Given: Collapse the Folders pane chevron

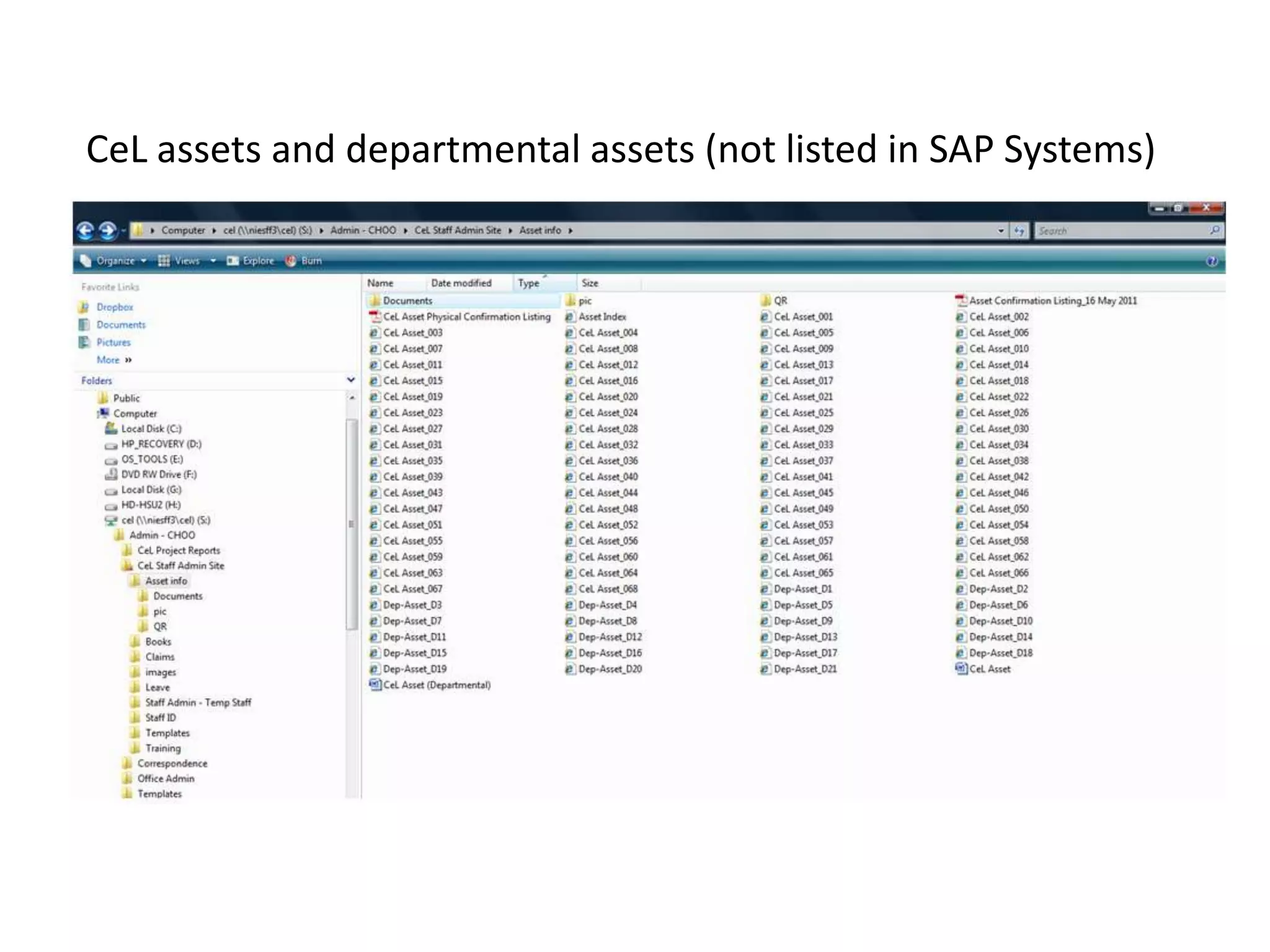Looking at the screenshot, I should [351, 380].
